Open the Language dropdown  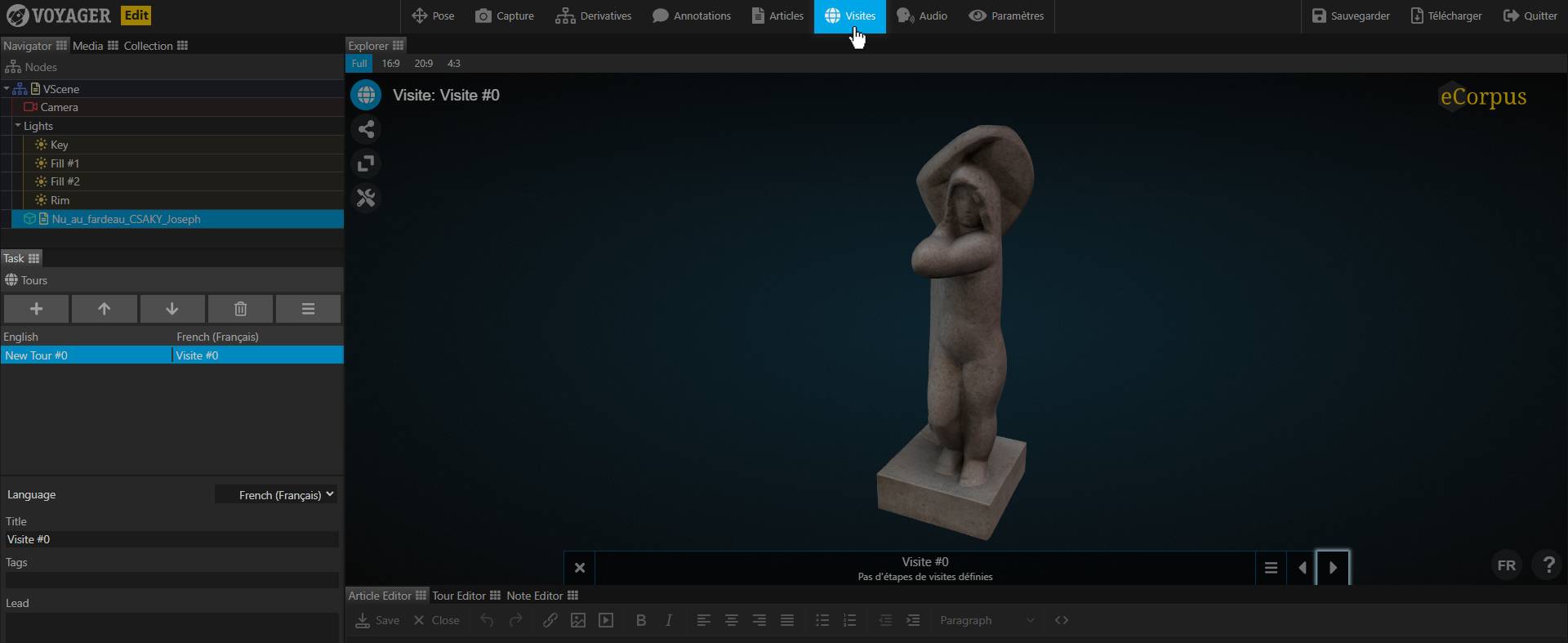coord(276,494)
